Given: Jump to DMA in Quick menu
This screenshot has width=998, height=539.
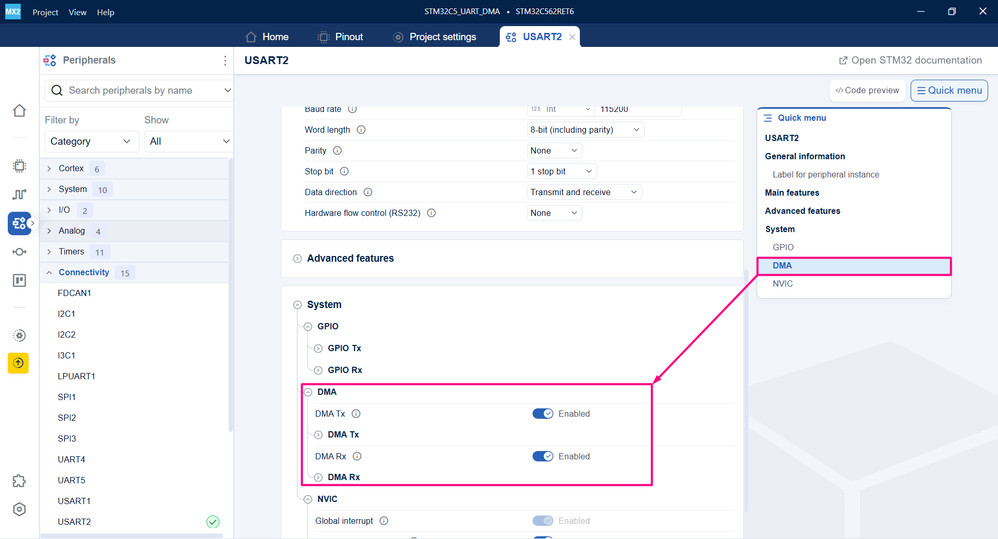Looking at the screenshot, I should pyautogui.click(x=854, y=266).
